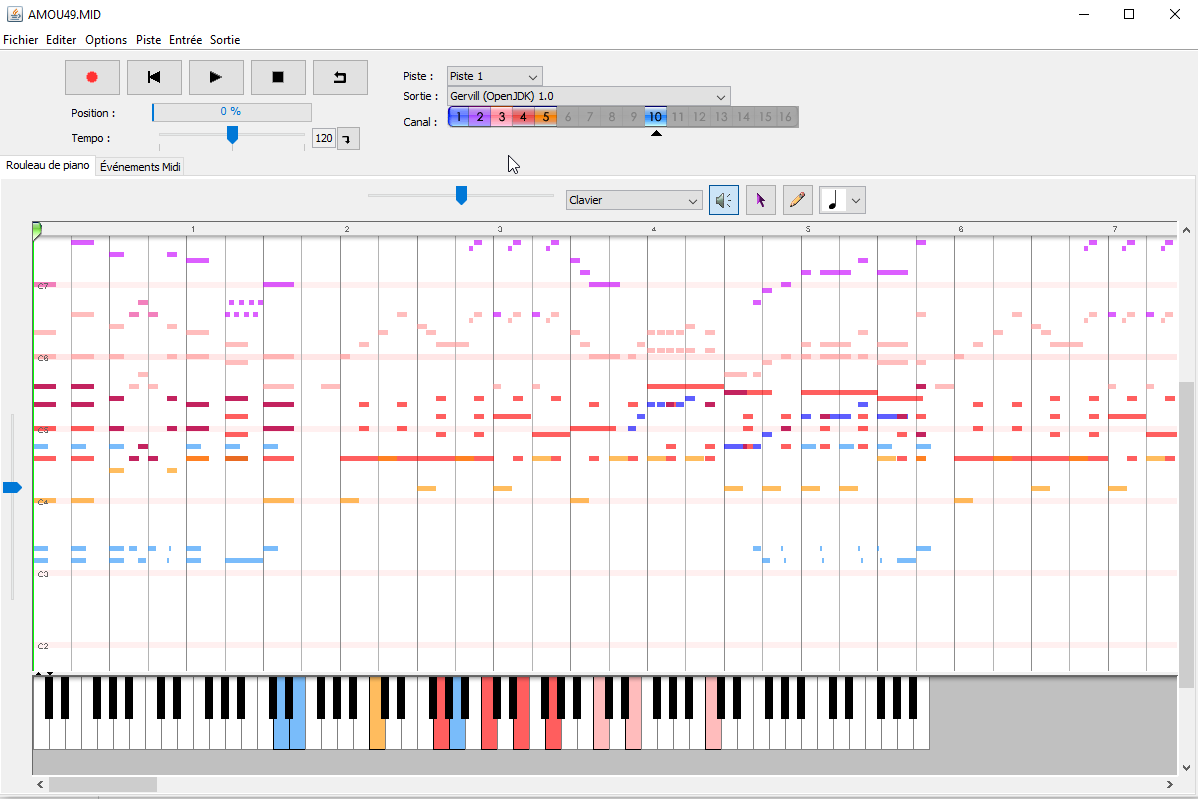This screenshot has height=799, width=1198.
Task: Click the red Record button
Action: [92, 77]
